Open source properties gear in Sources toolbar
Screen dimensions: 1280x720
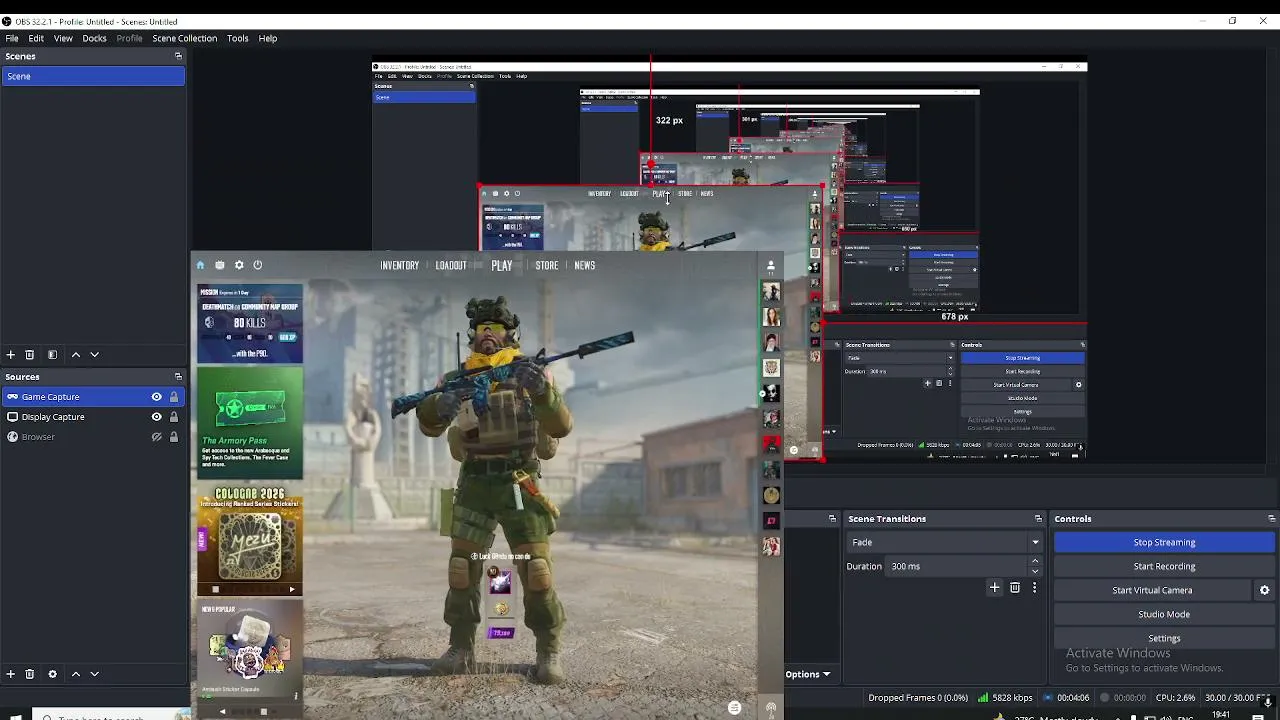[x=52, y=674]
